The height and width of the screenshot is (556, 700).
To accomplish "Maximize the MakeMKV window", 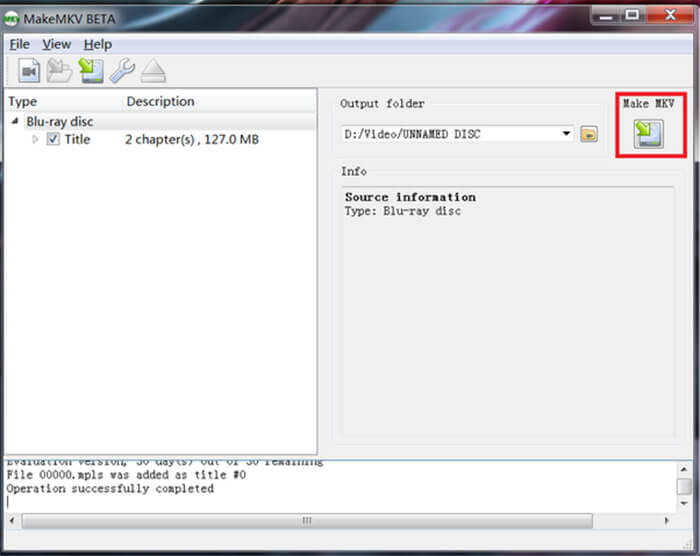I will point(632,15).
